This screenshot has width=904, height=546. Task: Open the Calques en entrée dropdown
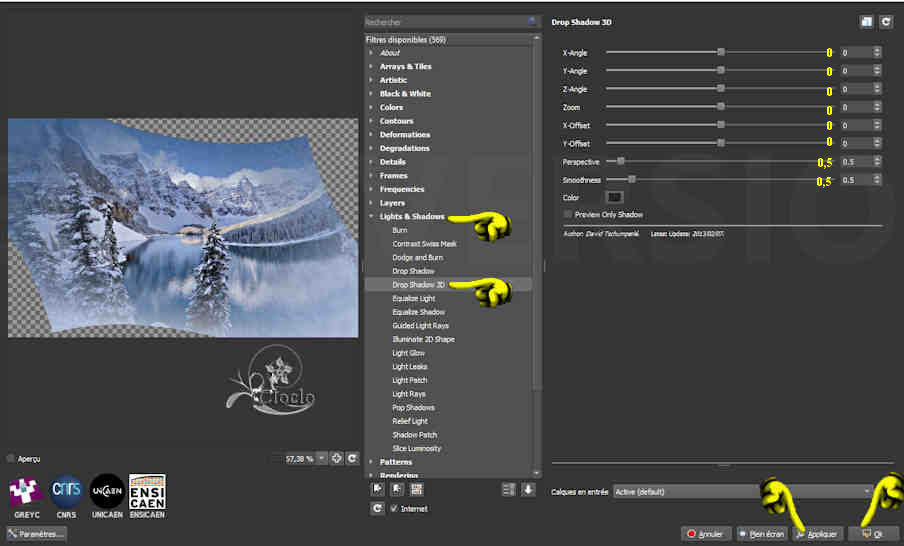(742, 491)
